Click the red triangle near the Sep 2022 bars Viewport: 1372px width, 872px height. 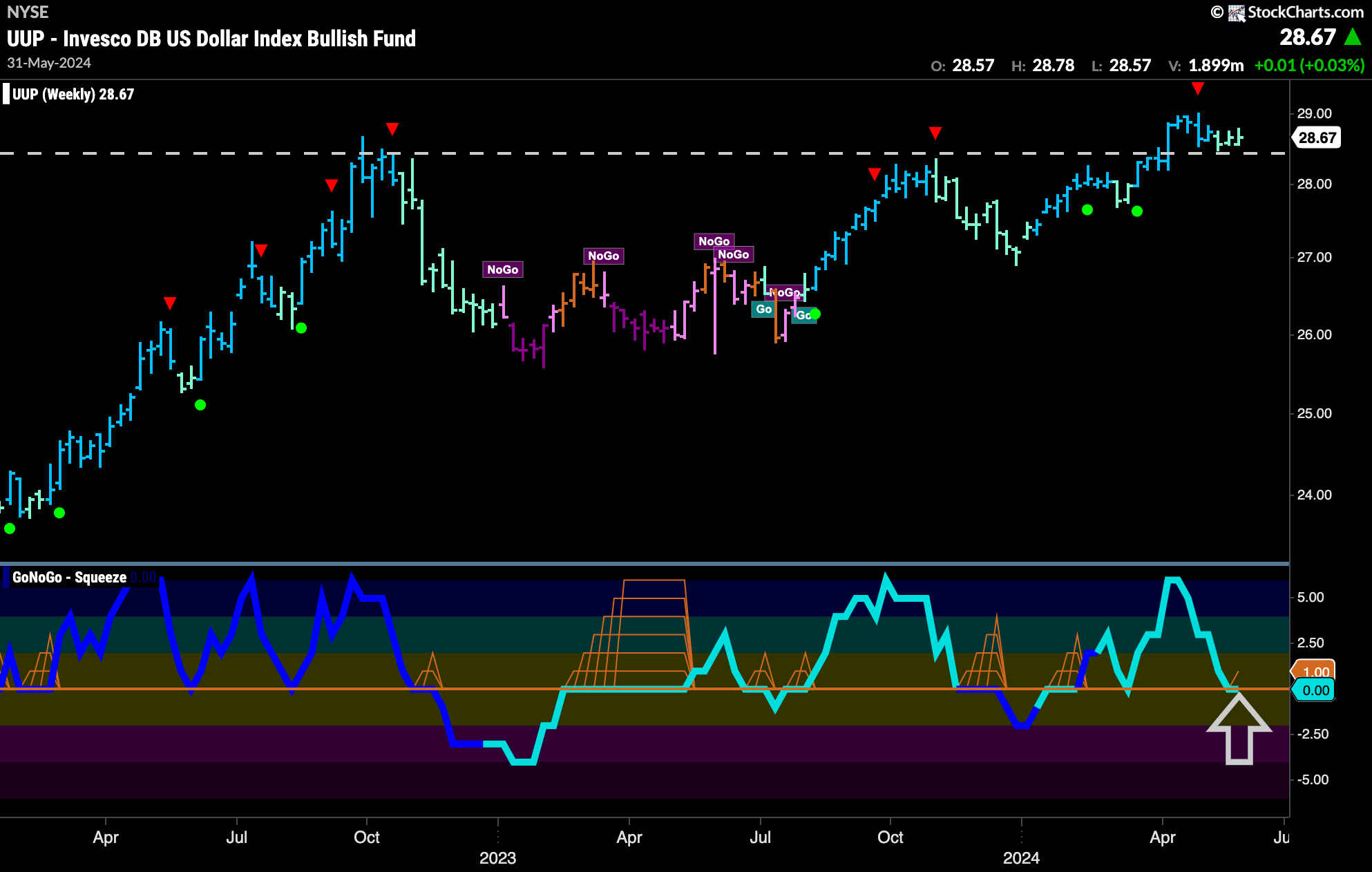tap(332, 185)
